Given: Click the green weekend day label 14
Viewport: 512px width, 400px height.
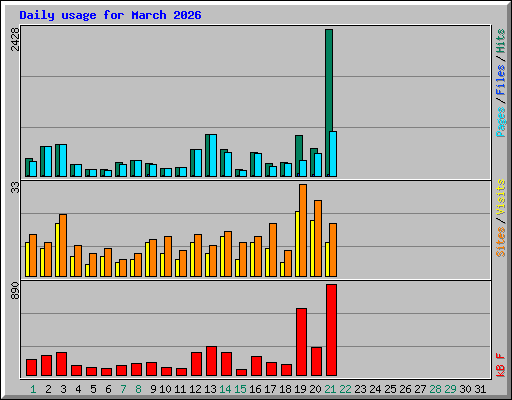Looking at the screenshot, I should click(225, 389).
